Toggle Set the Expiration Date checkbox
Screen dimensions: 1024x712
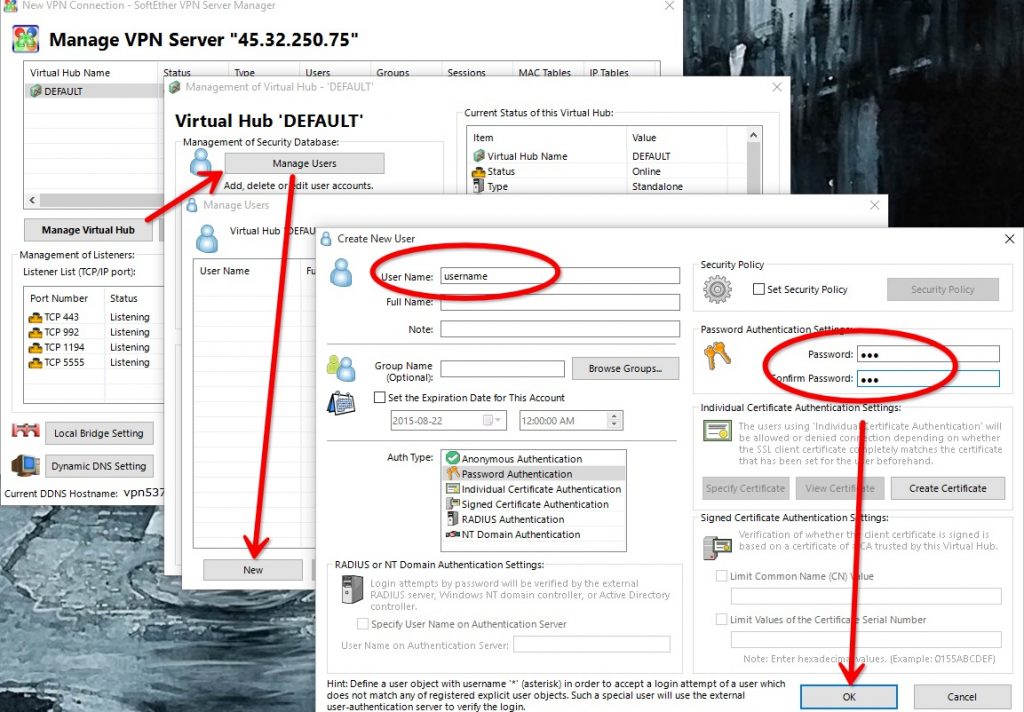point(380,398)
